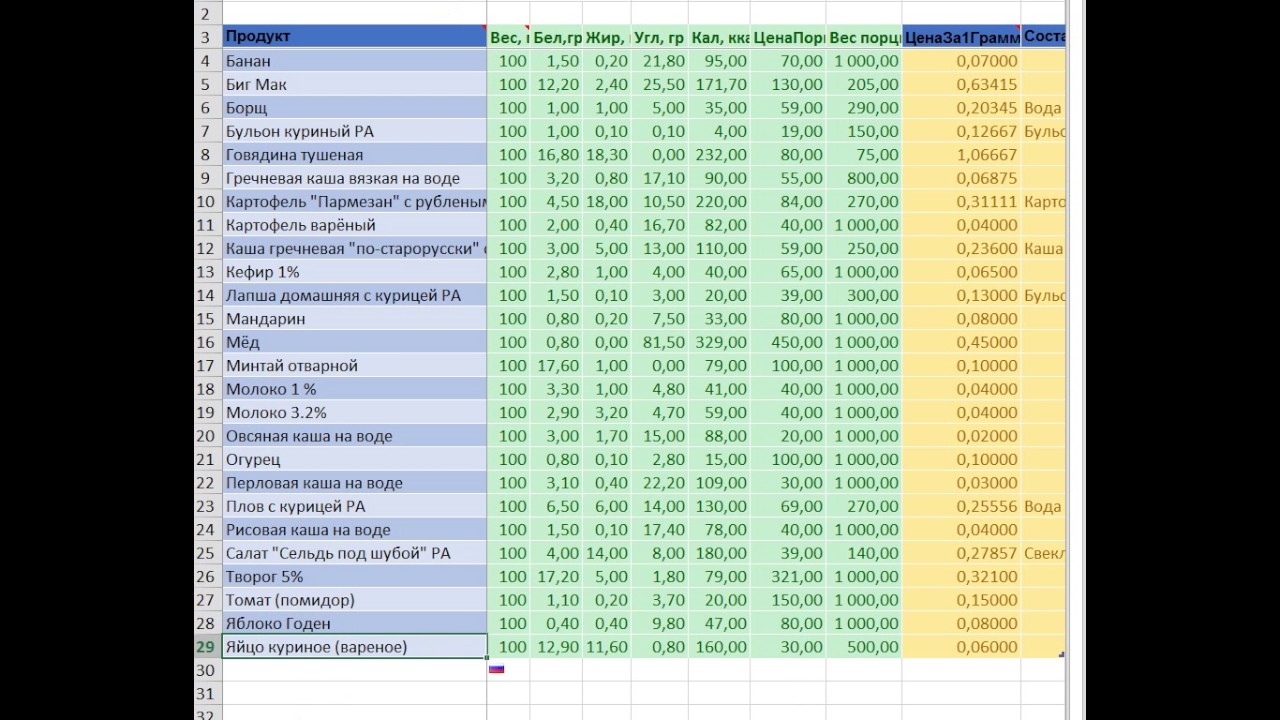Select row header number 30
Image resolution: width=1280 pixels, height=720 pixels.
click(207, 670)
